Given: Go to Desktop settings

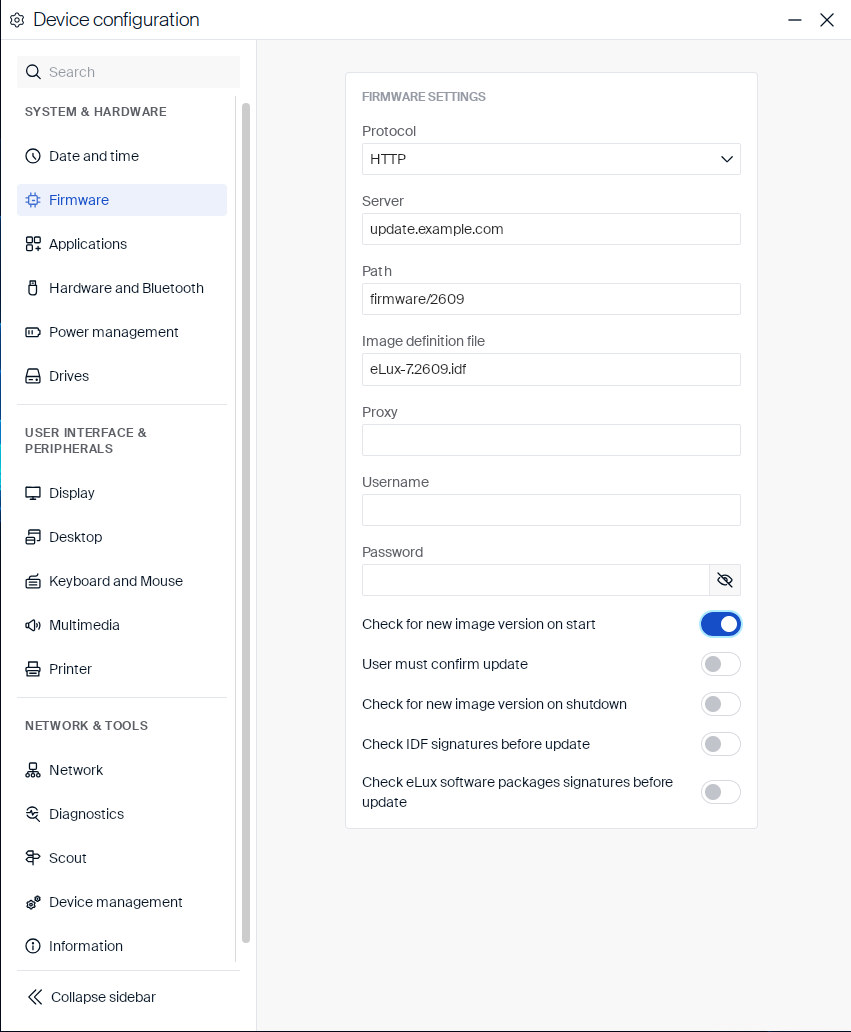Looking at the screenshot, I should [122, 537].
